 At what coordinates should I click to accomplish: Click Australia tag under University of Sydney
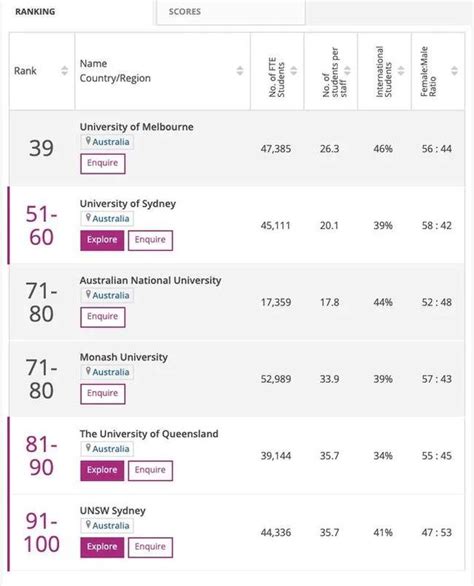click(107, 218)
